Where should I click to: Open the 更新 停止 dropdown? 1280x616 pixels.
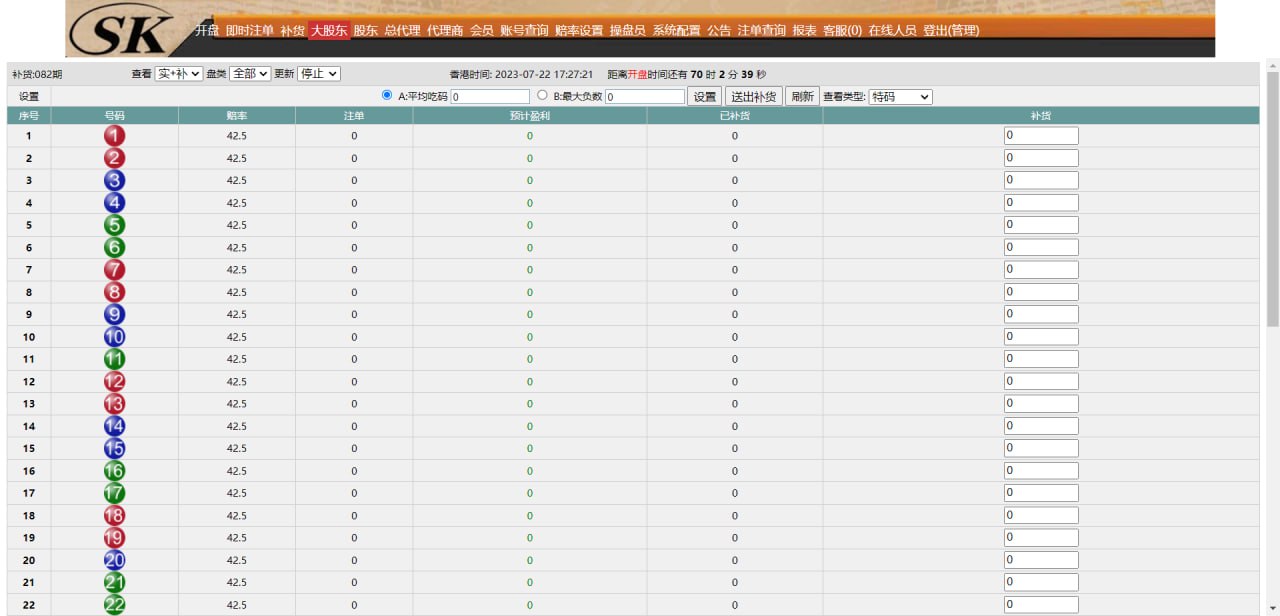click(319, 74)
